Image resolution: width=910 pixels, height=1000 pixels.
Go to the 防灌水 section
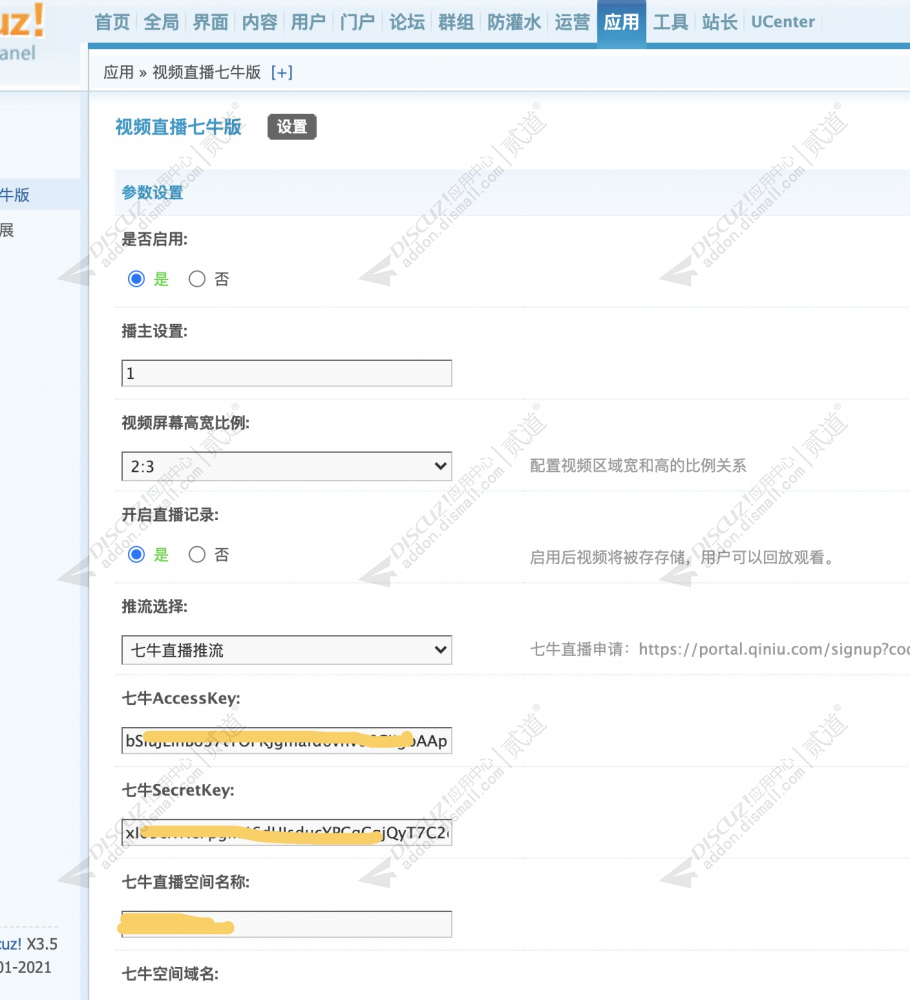coord(514,22)
